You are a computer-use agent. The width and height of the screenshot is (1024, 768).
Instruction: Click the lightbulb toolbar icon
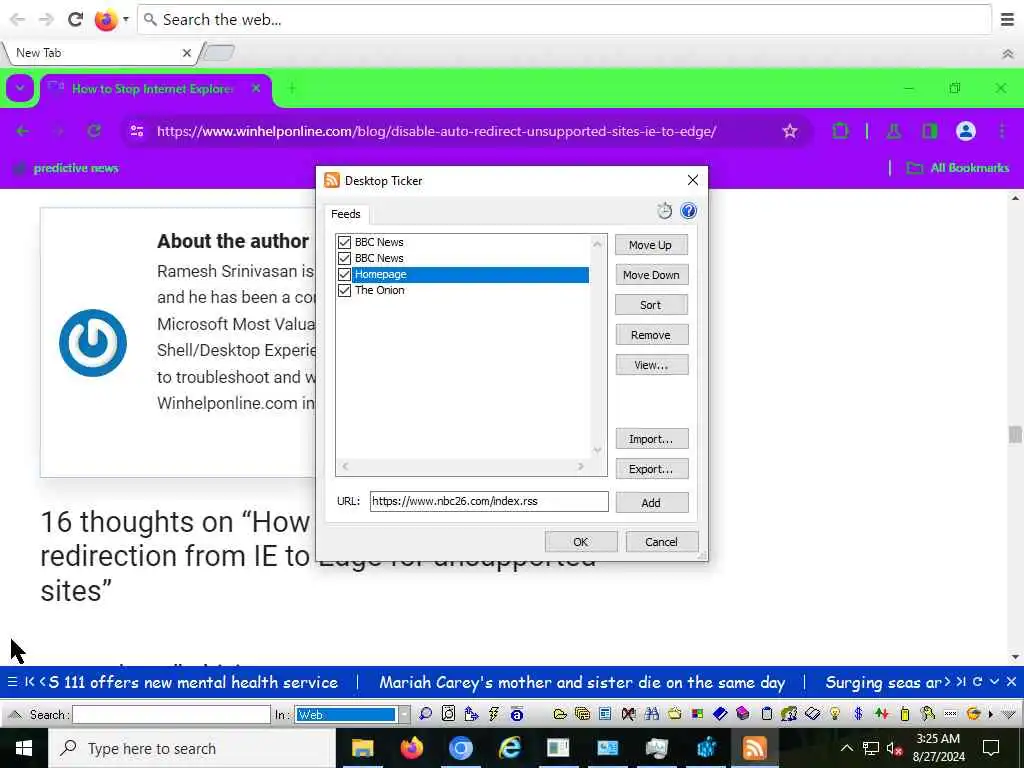coord(835,714)
